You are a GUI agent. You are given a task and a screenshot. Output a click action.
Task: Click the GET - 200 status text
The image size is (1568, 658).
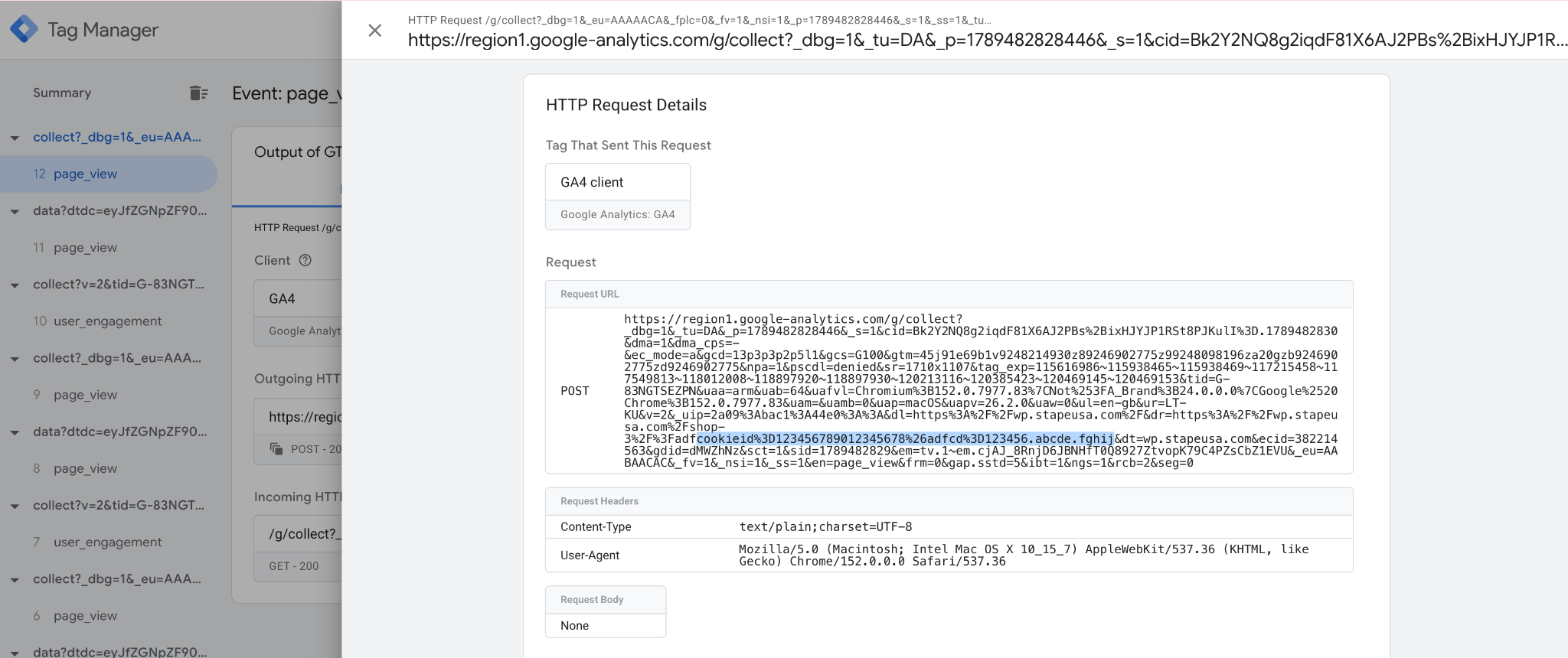[294, 566]
